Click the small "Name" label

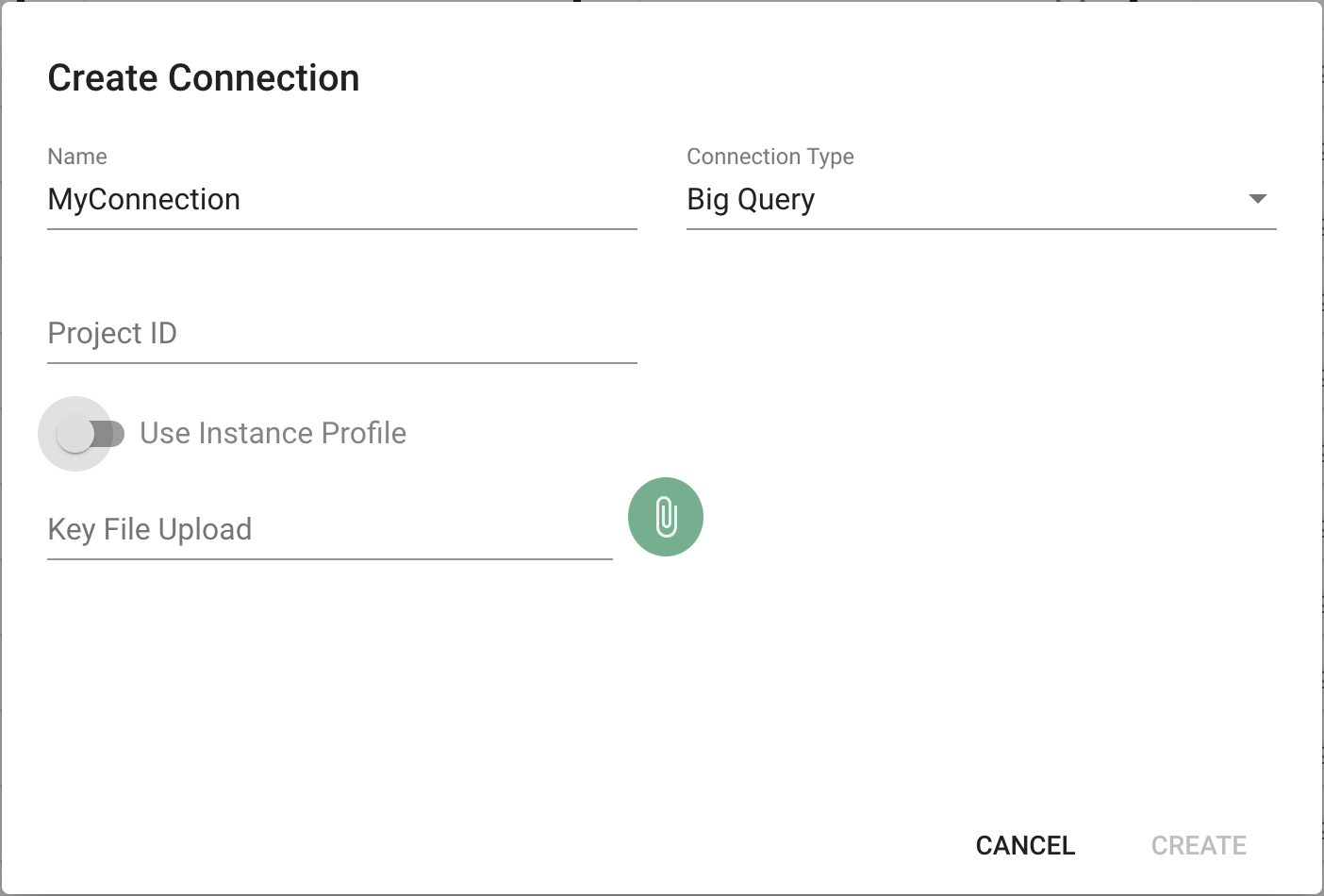tap(77, 157)
